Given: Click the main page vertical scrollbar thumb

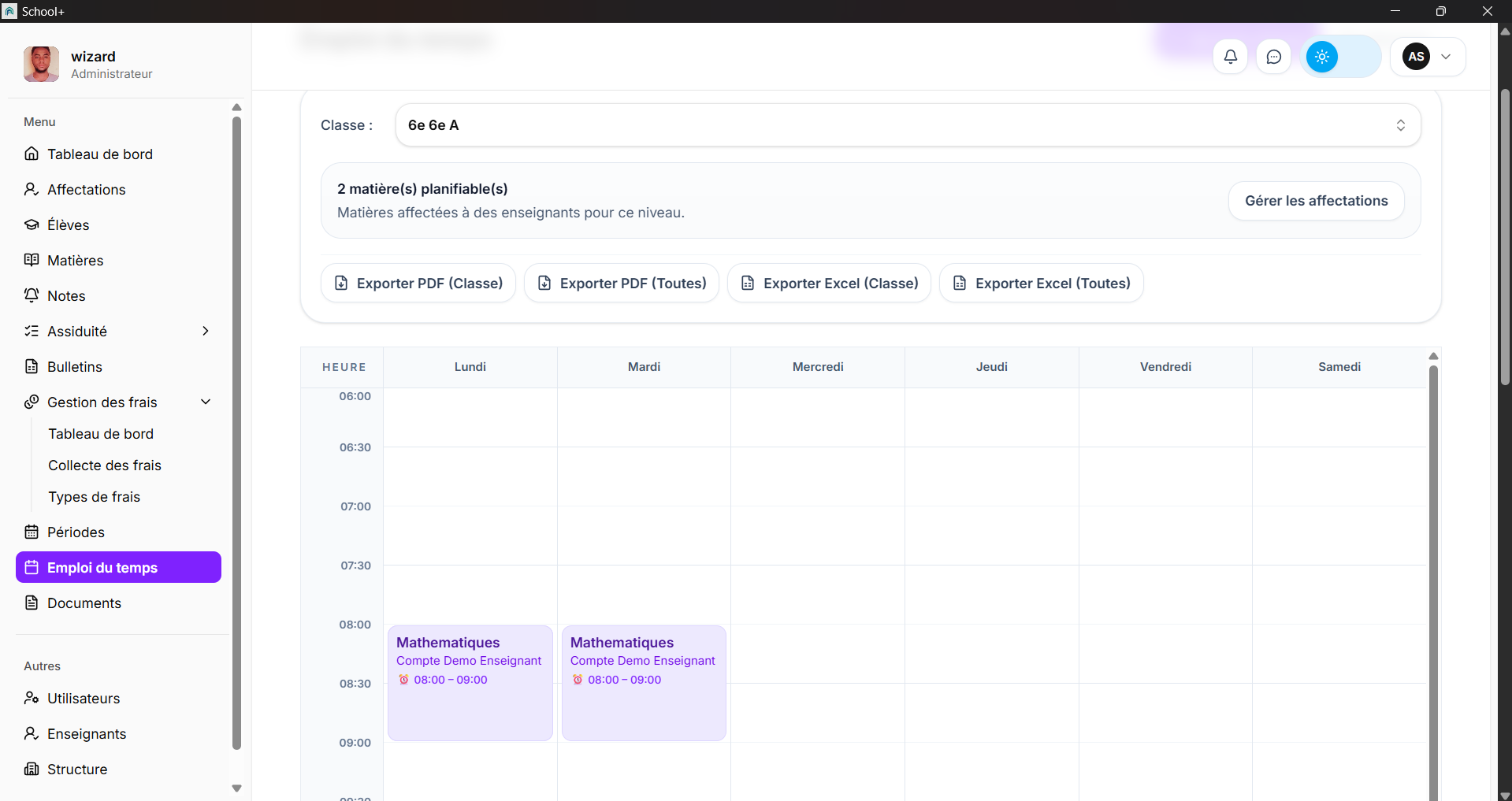Looking at the screenshot, I should (1505, 236).
